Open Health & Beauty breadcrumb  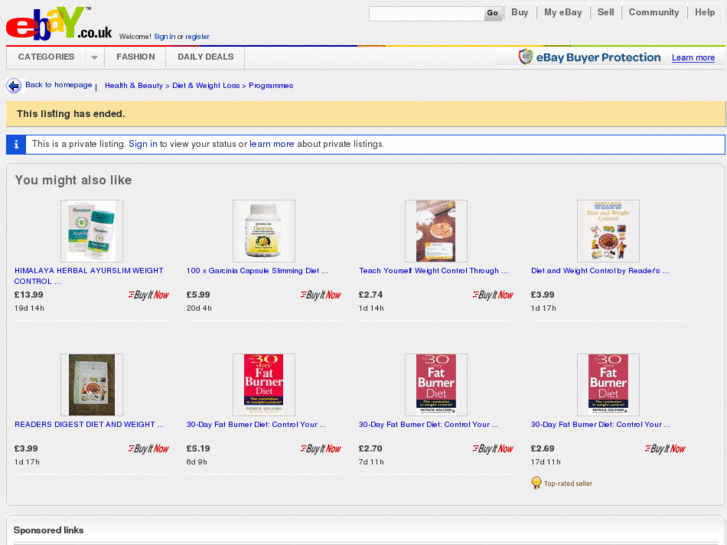[x=134, y=86]
